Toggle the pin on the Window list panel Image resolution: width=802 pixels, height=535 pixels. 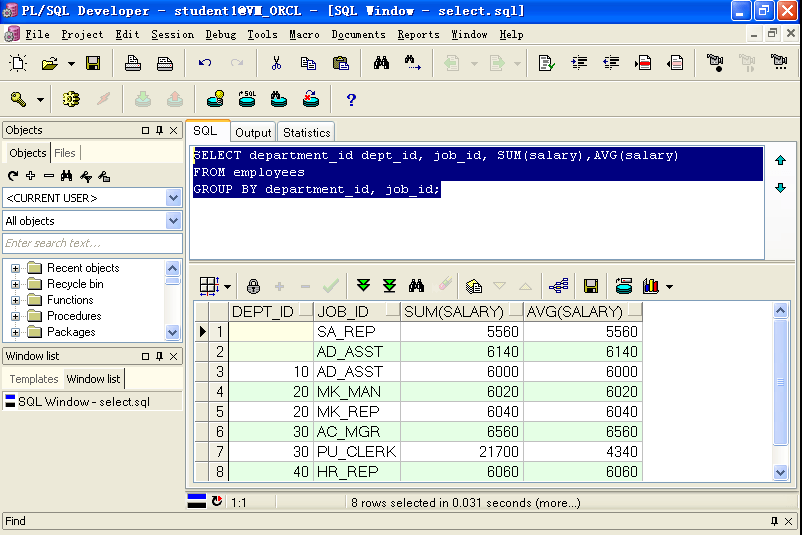coord(159,356)
